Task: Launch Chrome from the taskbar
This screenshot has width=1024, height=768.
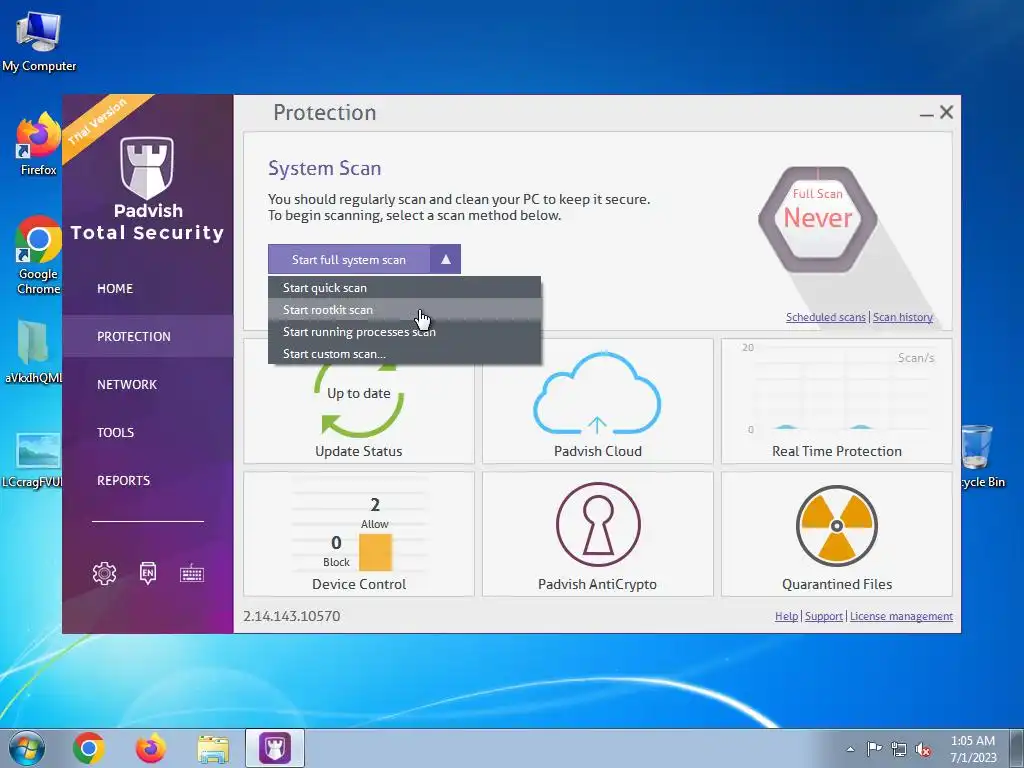Action: point(89,748)
